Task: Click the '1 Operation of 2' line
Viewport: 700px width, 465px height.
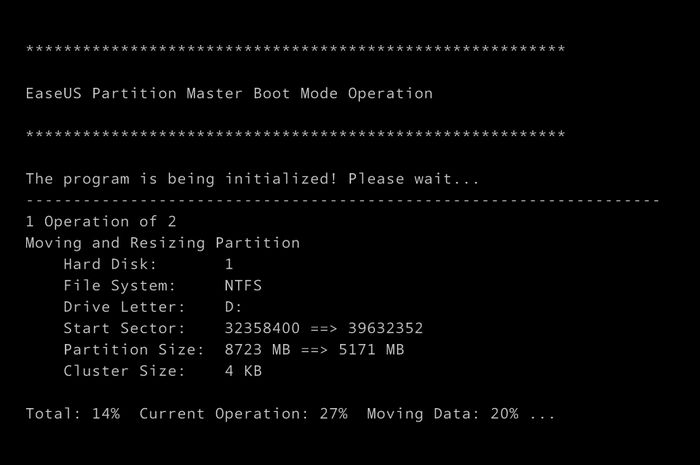Action: click(x=101, y=221)
